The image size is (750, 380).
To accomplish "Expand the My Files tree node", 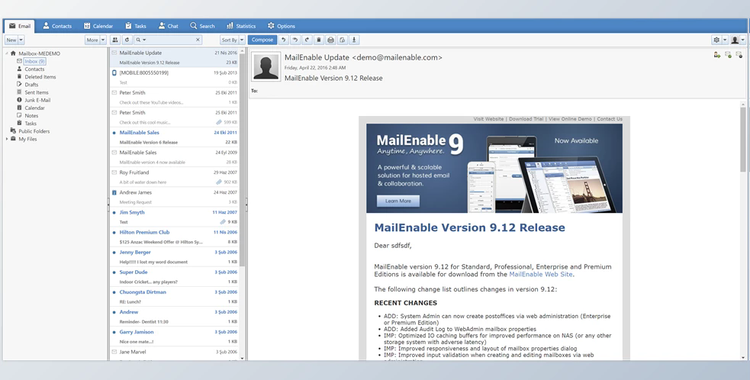I will coord(7,139).
